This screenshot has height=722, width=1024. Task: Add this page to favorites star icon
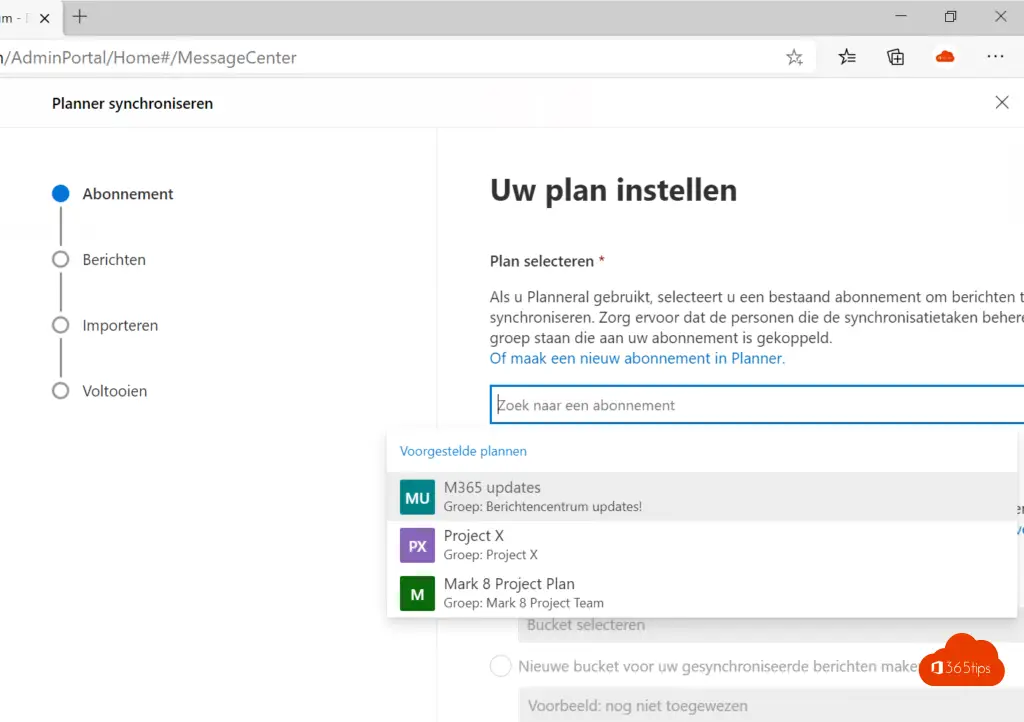794,57
